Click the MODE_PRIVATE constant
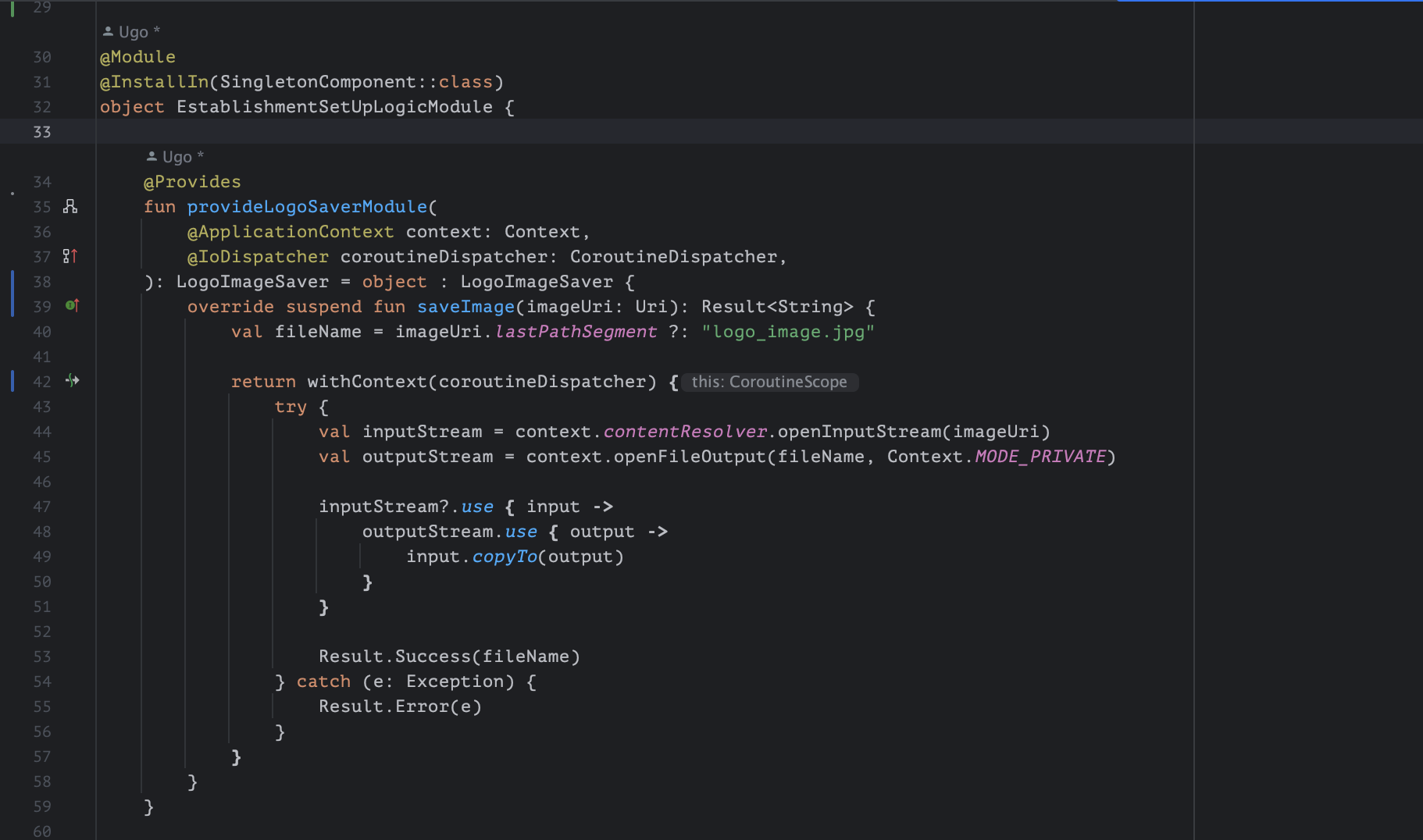The height and width of the screenshot is (840, 1423). point(1040,457)
